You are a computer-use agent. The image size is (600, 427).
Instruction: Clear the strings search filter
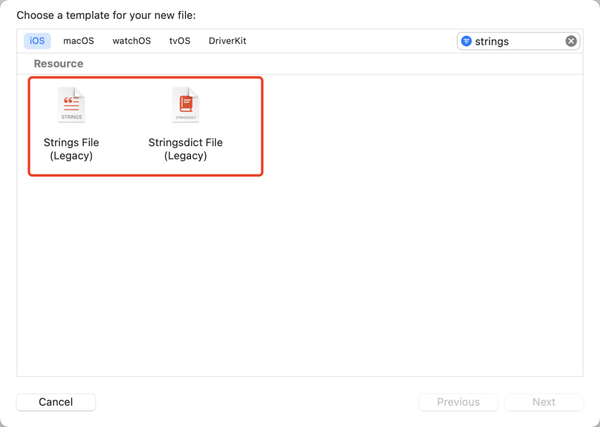coord(571,41)
